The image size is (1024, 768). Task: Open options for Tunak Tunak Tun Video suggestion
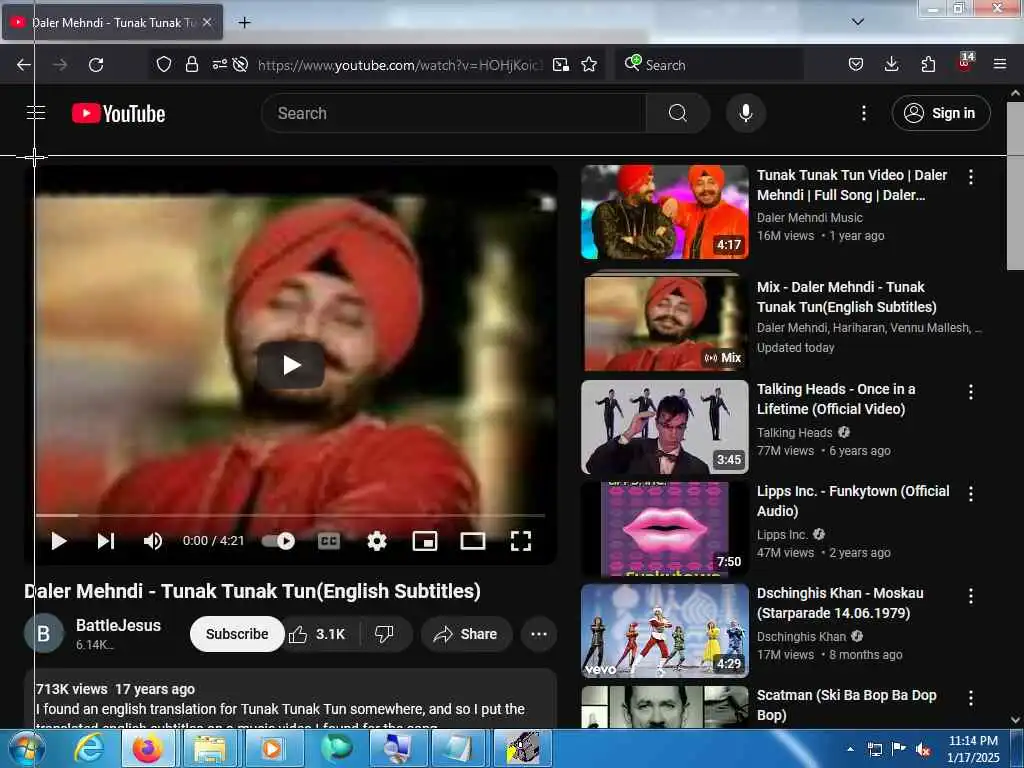coord(971,177)
